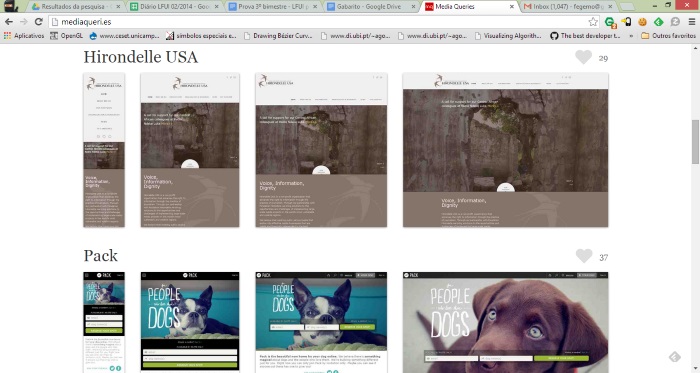This screenshot has height=373, width=700.
Task: Open the Pack heading link
Action: click(100, 256)
